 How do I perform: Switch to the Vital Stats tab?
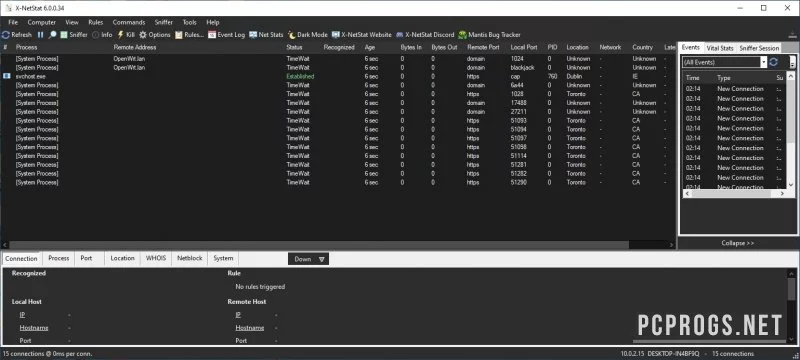tap(720, 48)
